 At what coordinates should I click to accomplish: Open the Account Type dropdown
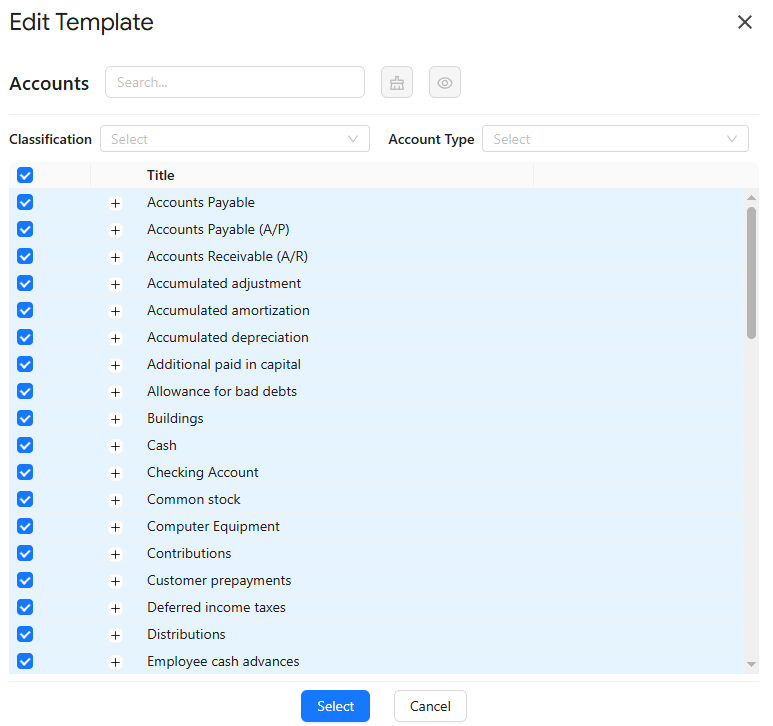coord(615,139)
